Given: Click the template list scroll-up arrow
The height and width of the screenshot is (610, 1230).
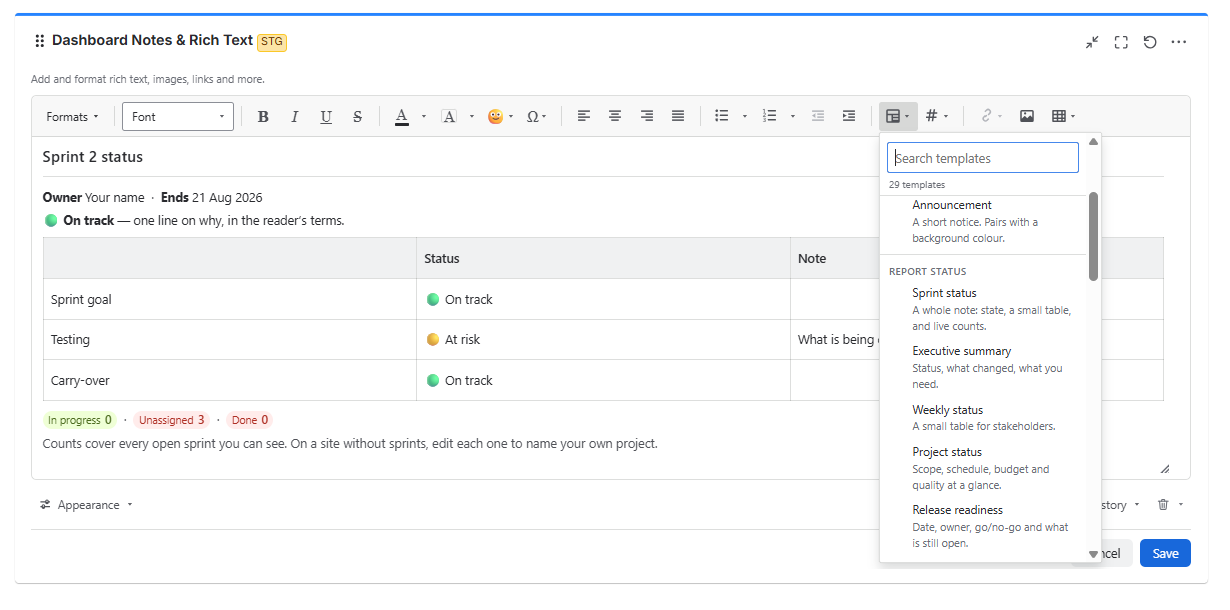Looking at the screenshot, I should [1093, 141].
